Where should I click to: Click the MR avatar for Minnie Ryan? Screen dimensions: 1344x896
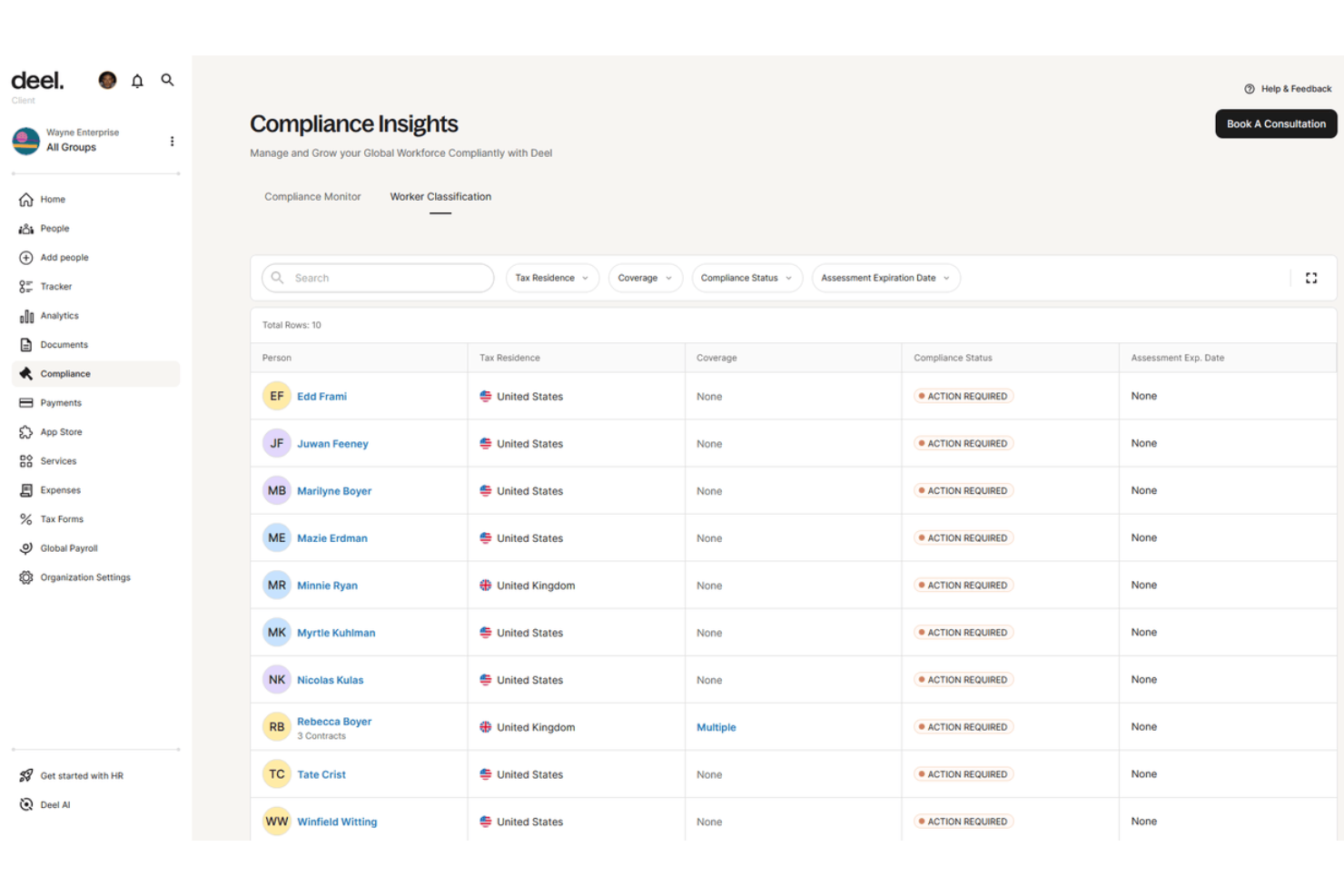pos(277,586)
